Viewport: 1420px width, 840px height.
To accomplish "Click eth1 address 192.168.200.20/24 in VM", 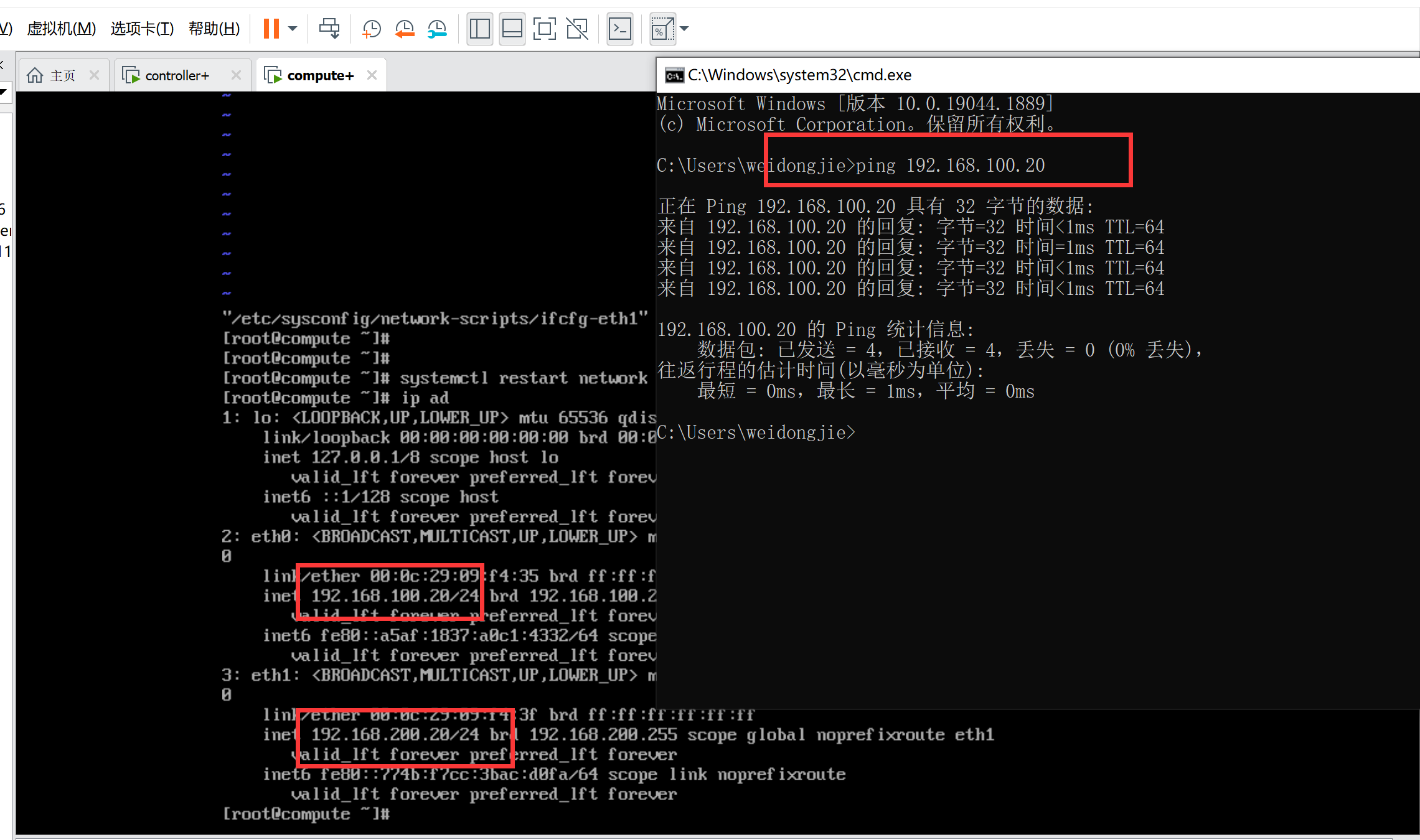I will pos(395,734).
